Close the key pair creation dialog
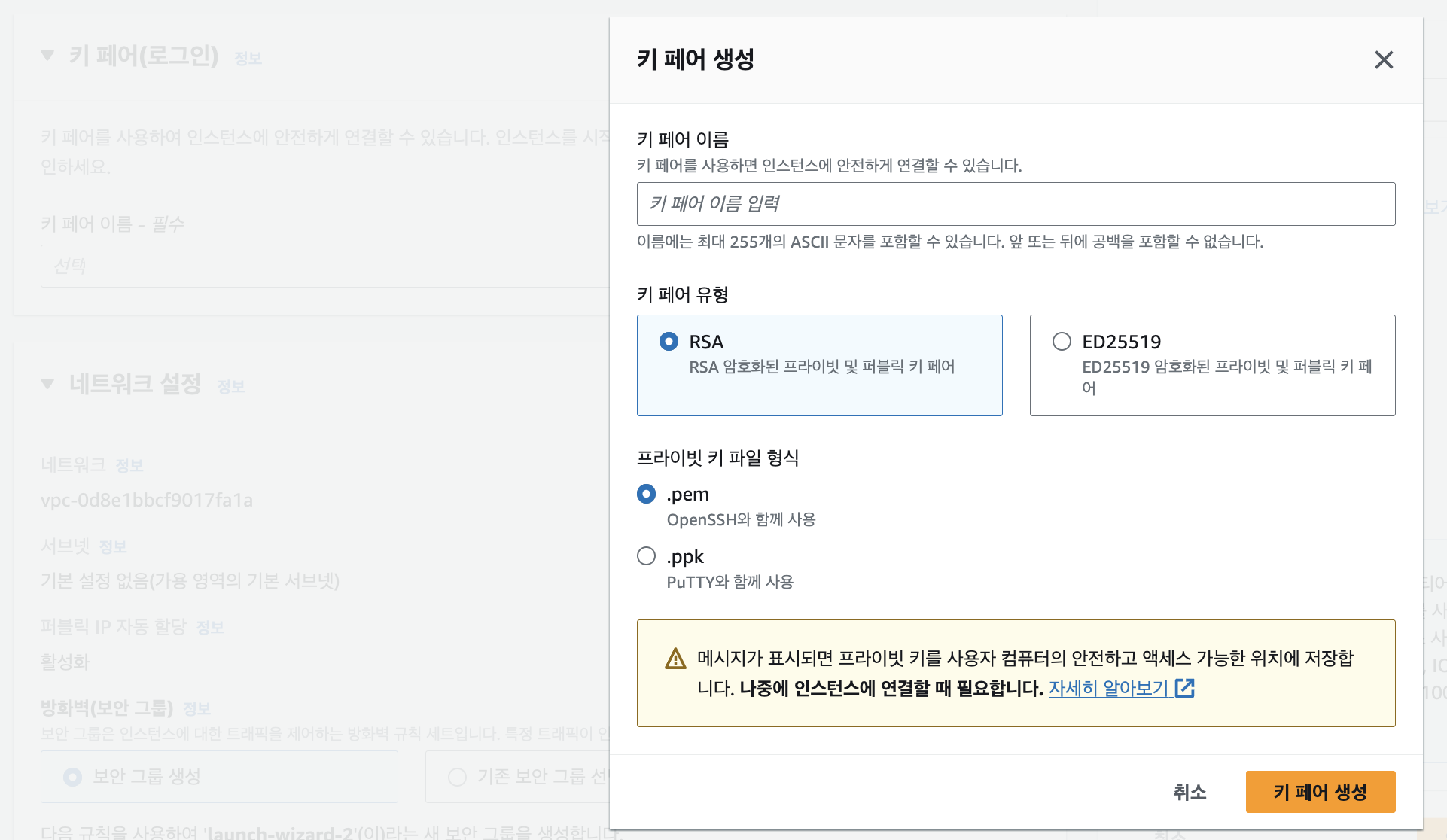1447x840 pixels. click(x=1383, y=59)
